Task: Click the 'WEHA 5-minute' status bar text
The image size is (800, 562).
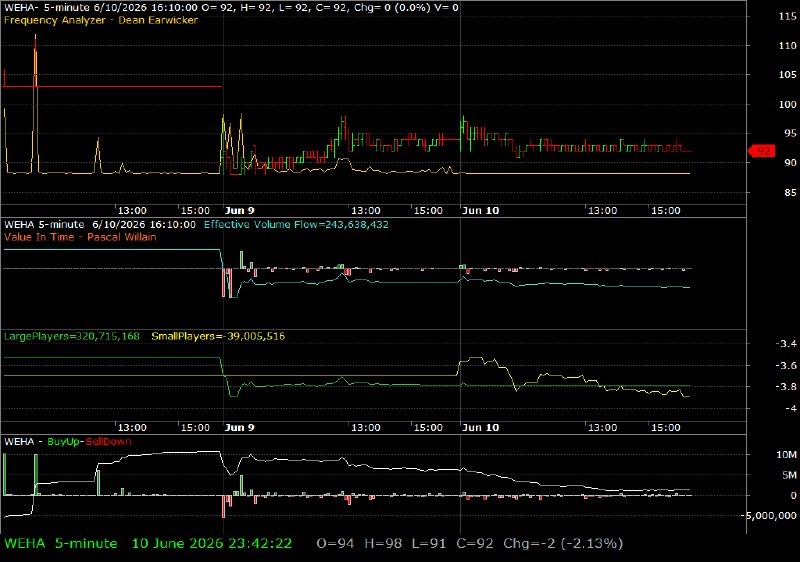Action: click(61, 544)
